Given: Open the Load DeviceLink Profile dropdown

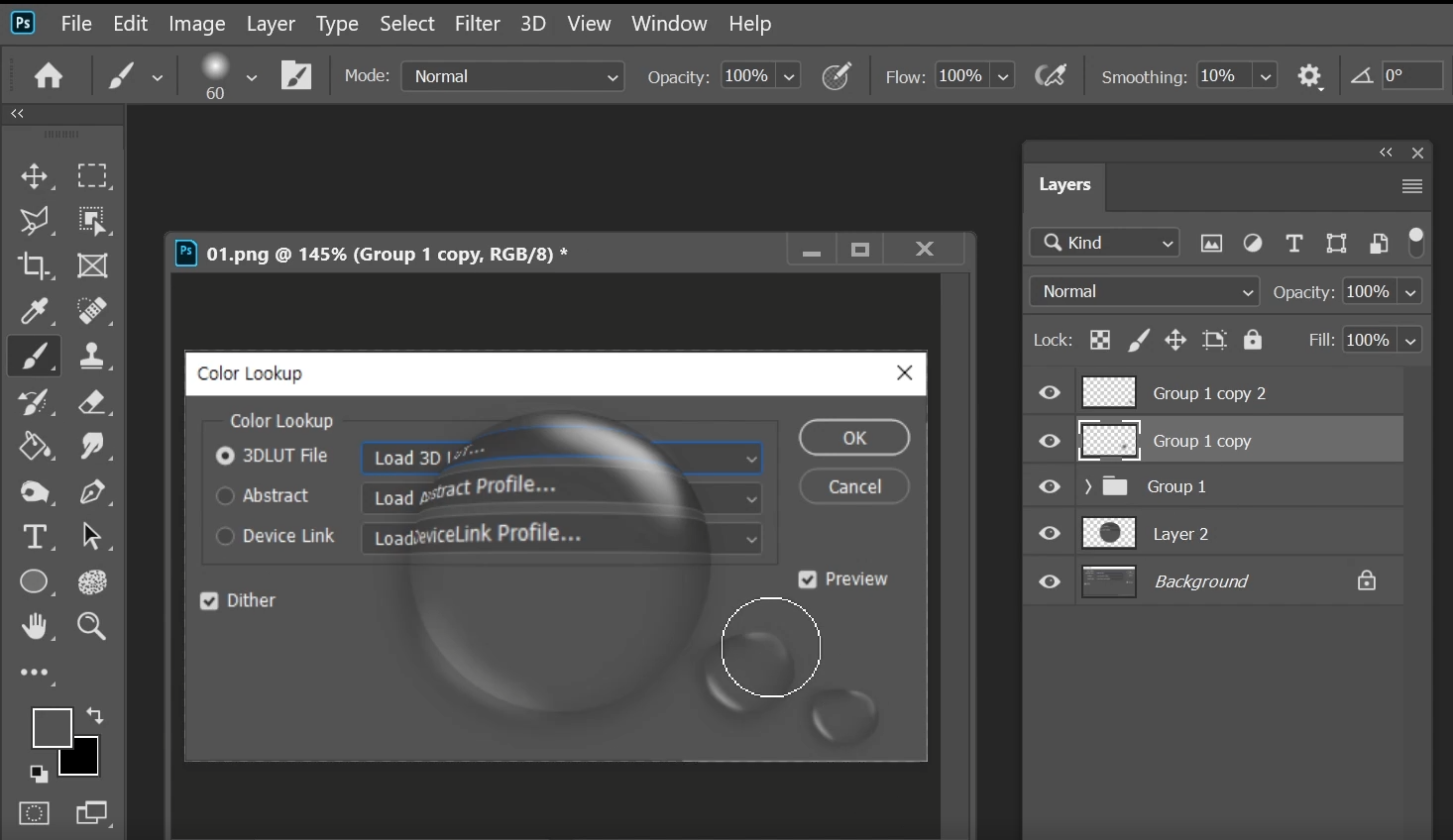Looking at the screenshot, I should [x=562, y=538].
